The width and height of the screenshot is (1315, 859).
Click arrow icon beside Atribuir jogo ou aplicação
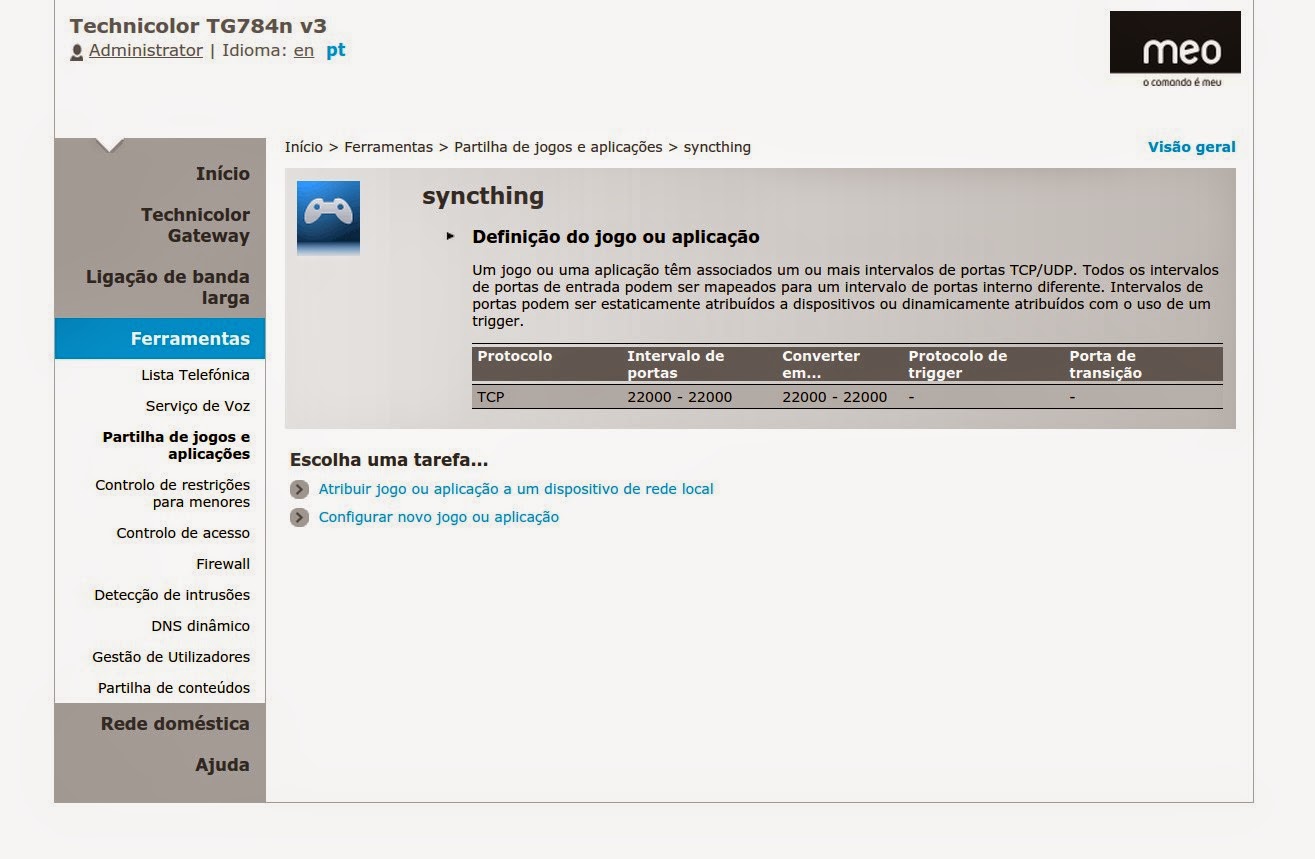pos(299,489)
